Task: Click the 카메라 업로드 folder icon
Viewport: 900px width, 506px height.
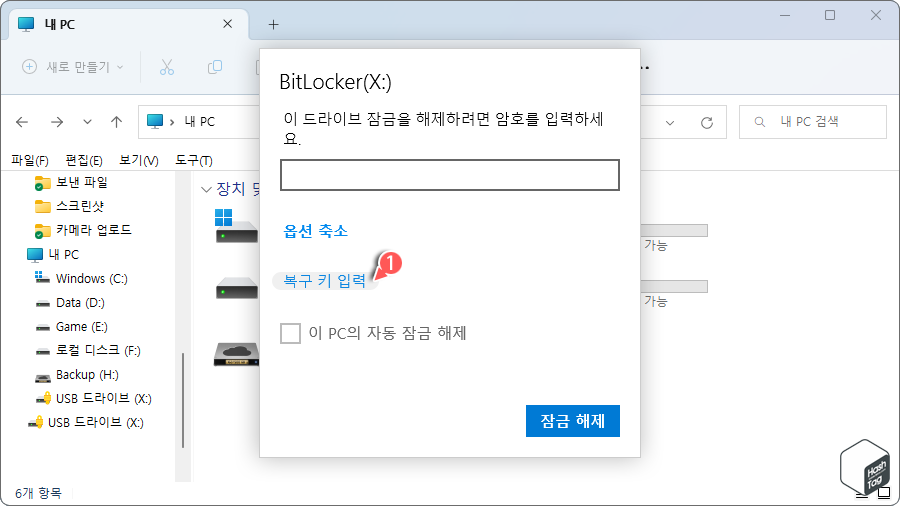Action: [42, 231]
